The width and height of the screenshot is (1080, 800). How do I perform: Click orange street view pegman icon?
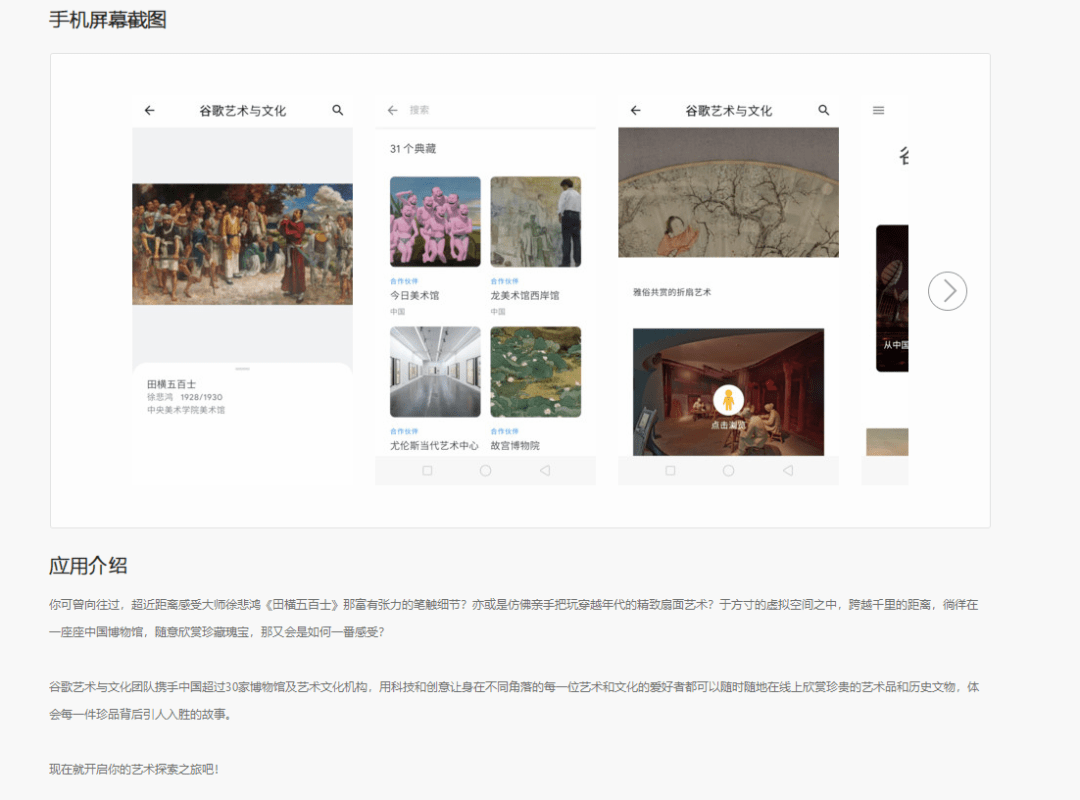[728, 400]
